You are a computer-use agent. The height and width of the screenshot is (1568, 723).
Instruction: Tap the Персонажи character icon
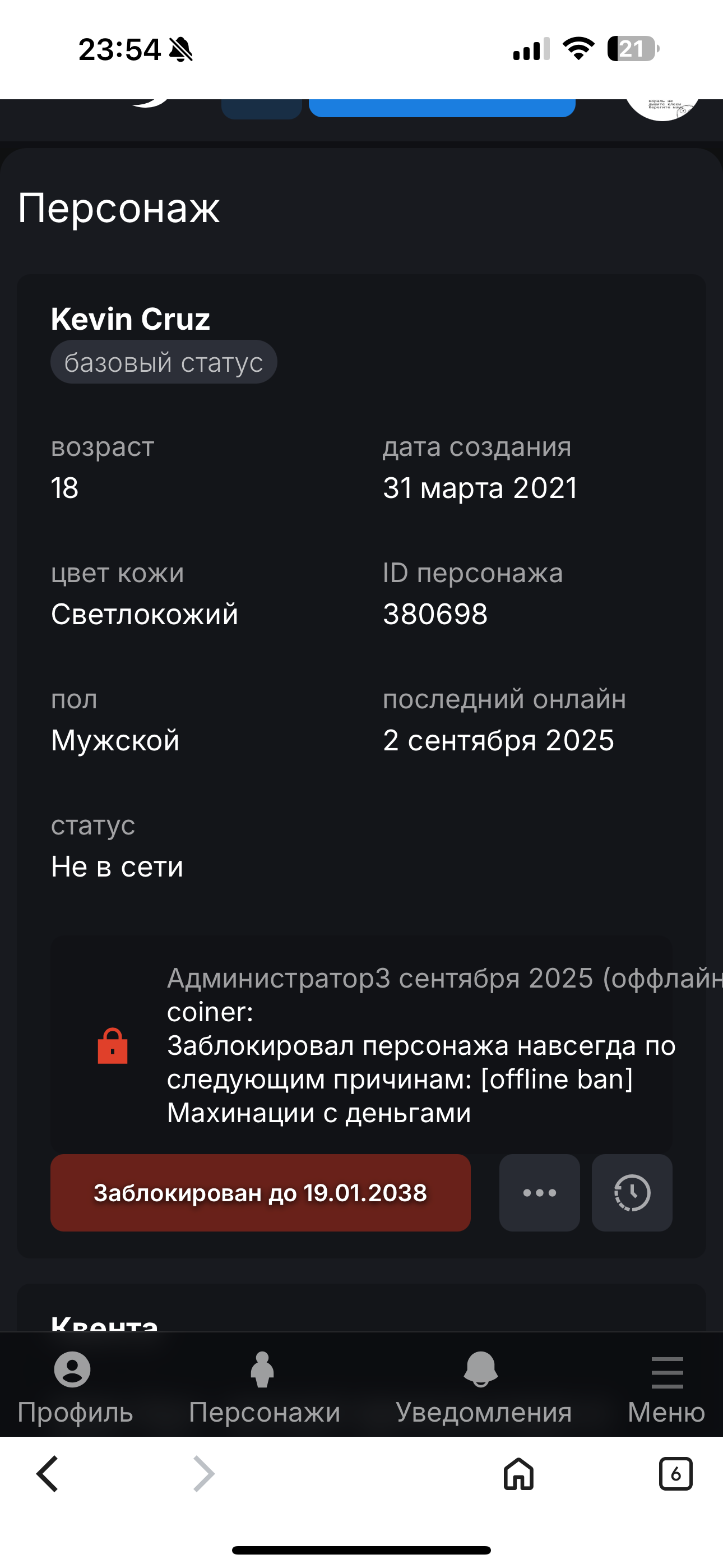(x=262, y=1369)
